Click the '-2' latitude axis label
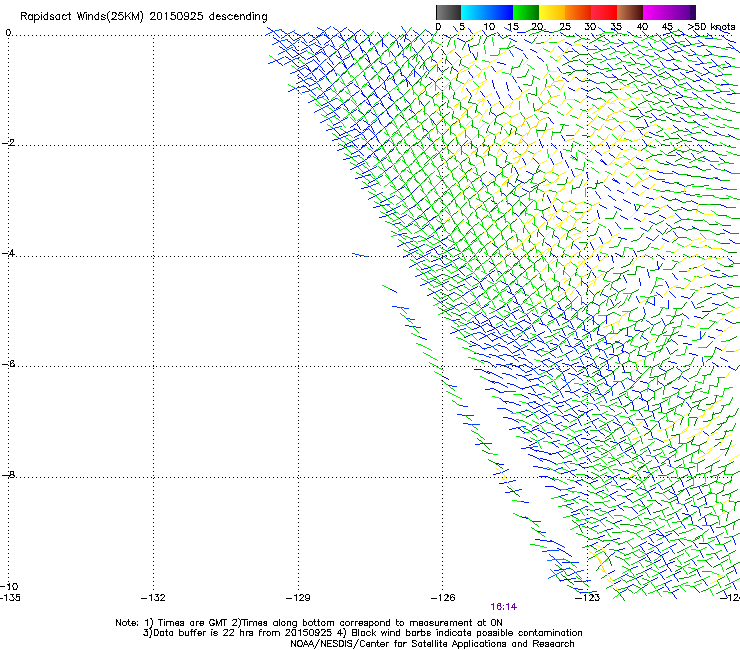This screenshot has width=740, height=650. pos(8,143)
